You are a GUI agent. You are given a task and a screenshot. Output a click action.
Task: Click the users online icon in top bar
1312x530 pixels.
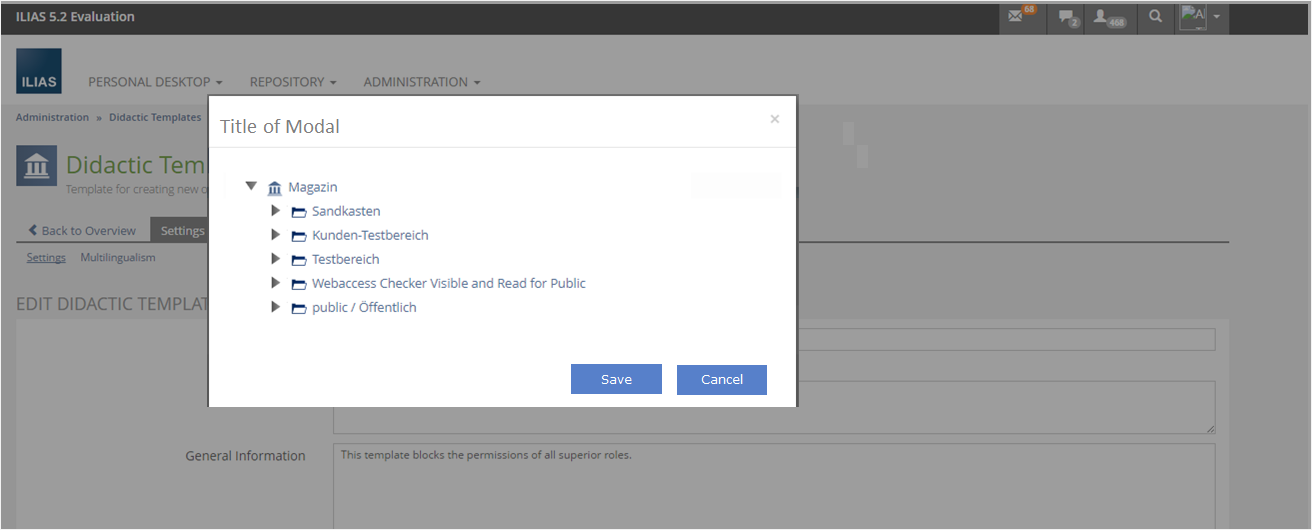click(1107, 17)
